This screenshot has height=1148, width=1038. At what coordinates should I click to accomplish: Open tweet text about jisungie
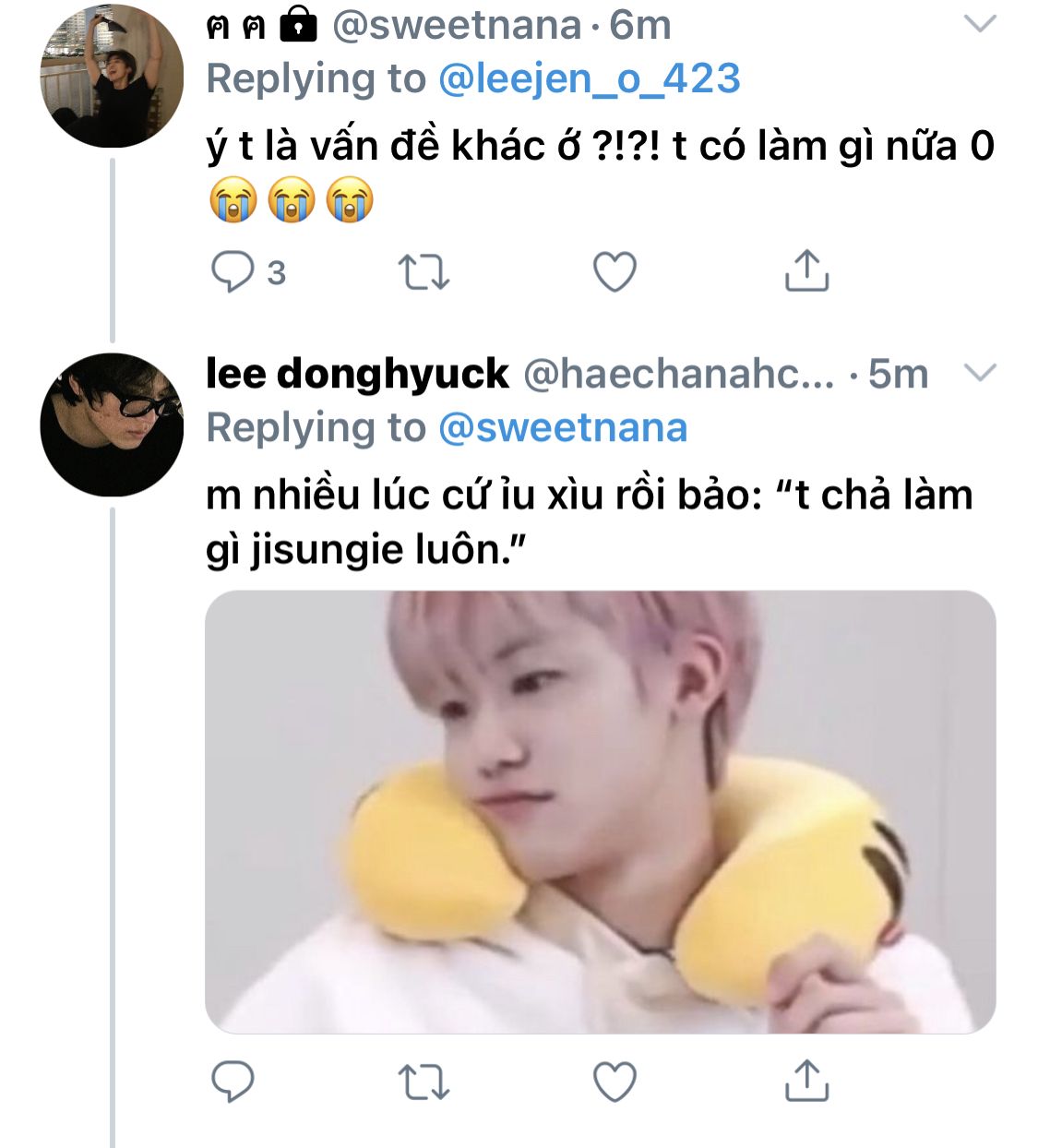(x=590, y=522)
